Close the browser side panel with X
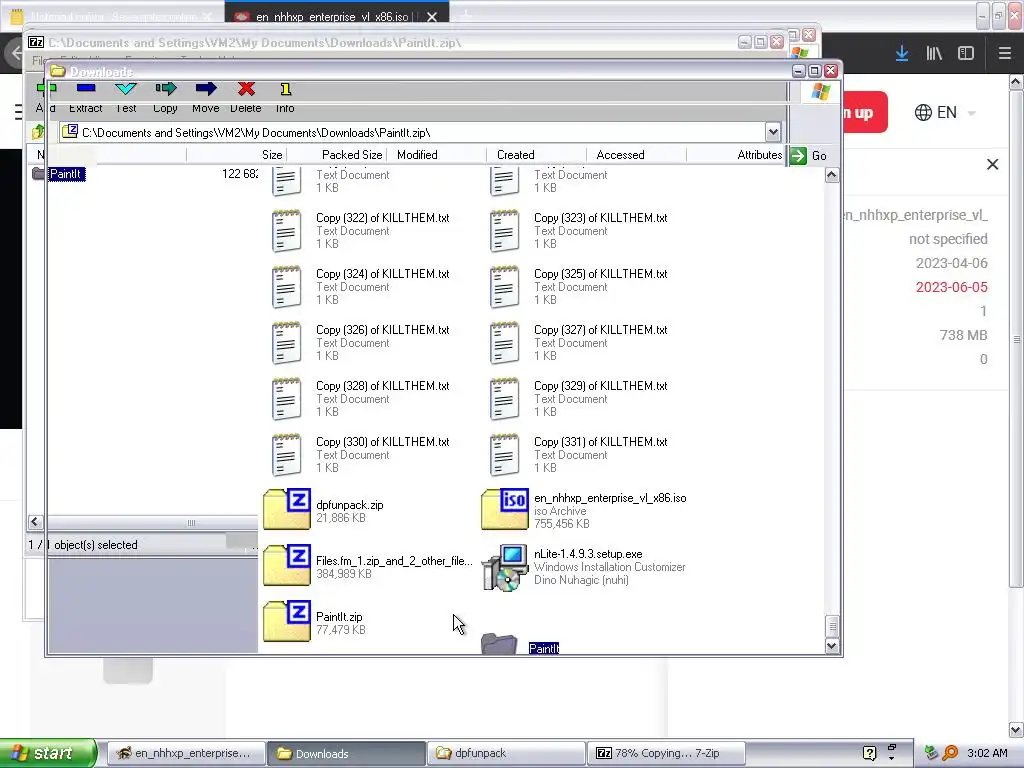Image resolution: width=1024 pixels, height=768 pixels. (992, 164)
